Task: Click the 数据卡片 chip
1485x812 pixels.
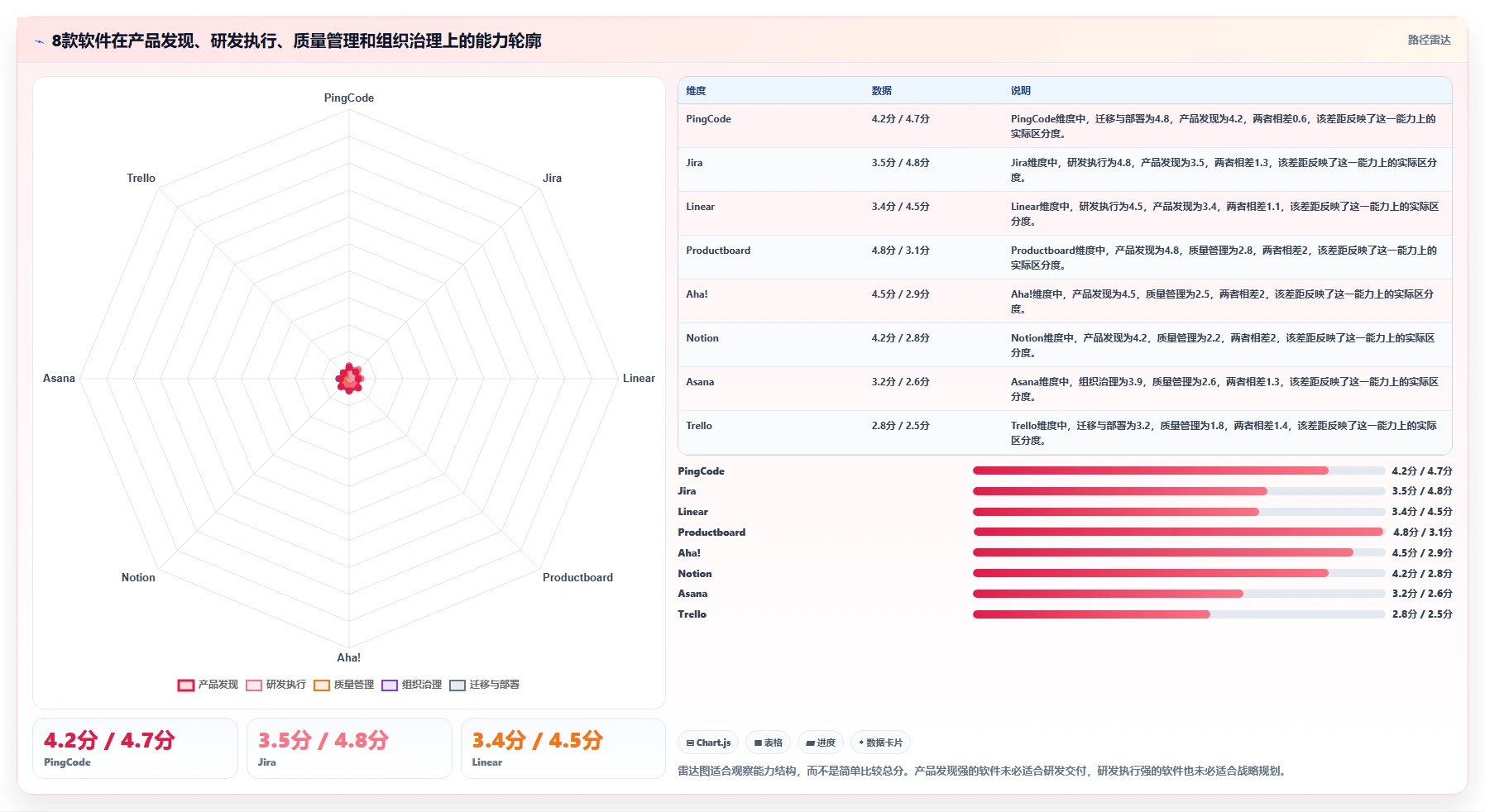Action: pos(880,743)
